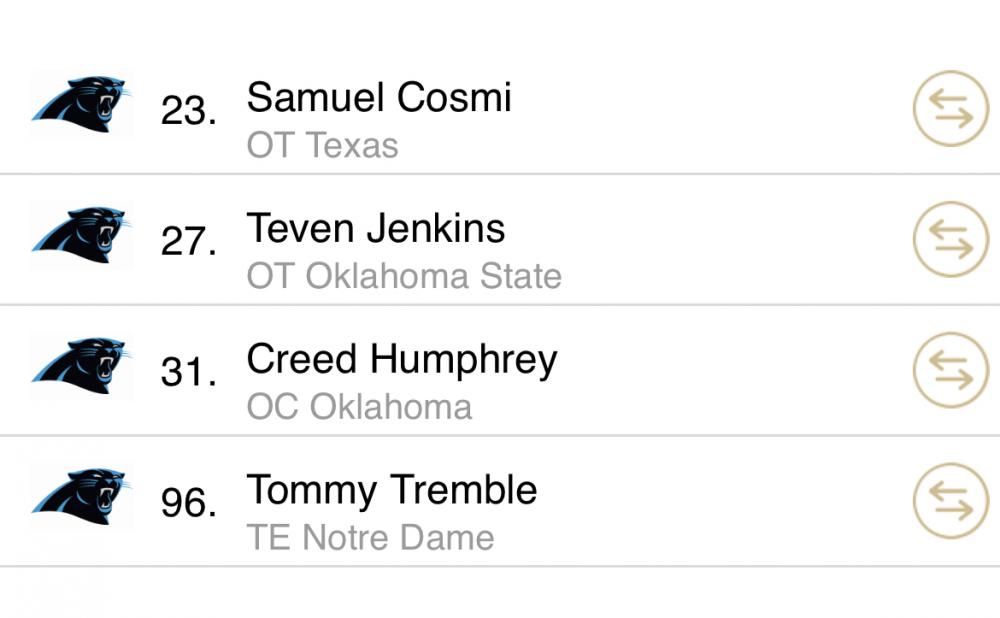Click the pick number 23
1000x618 pixels.
(x=188, y=110)
